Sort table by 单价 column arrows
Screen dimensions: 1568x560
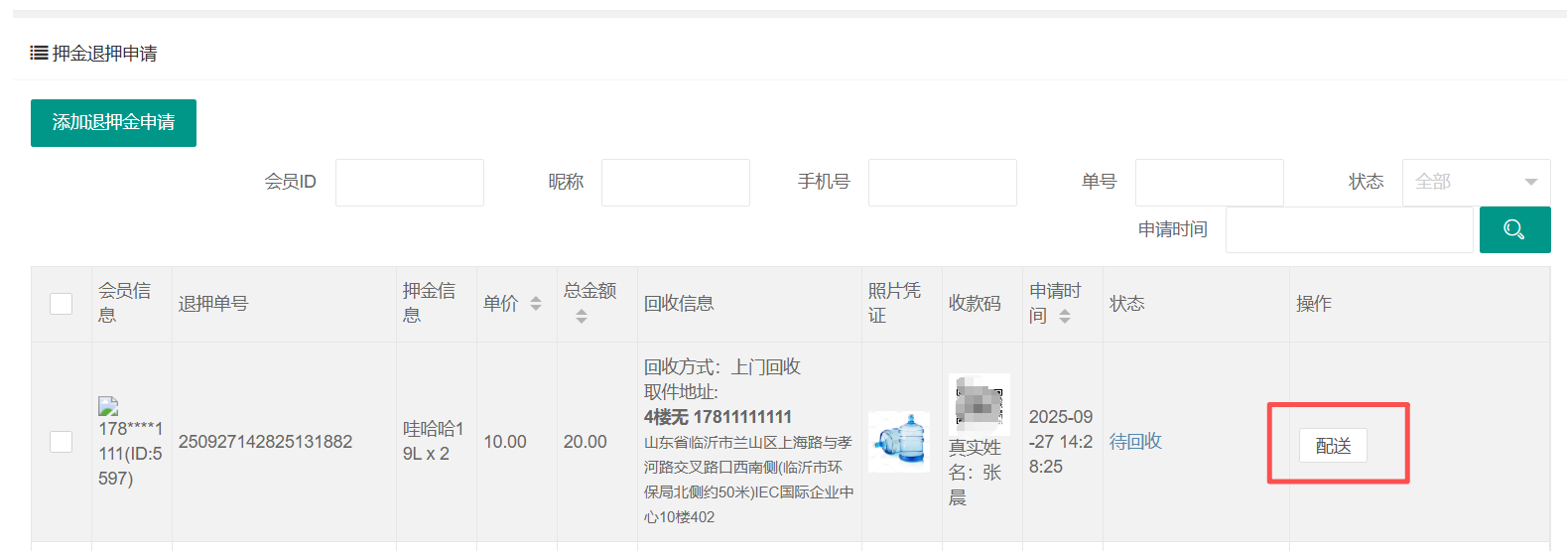536,304
